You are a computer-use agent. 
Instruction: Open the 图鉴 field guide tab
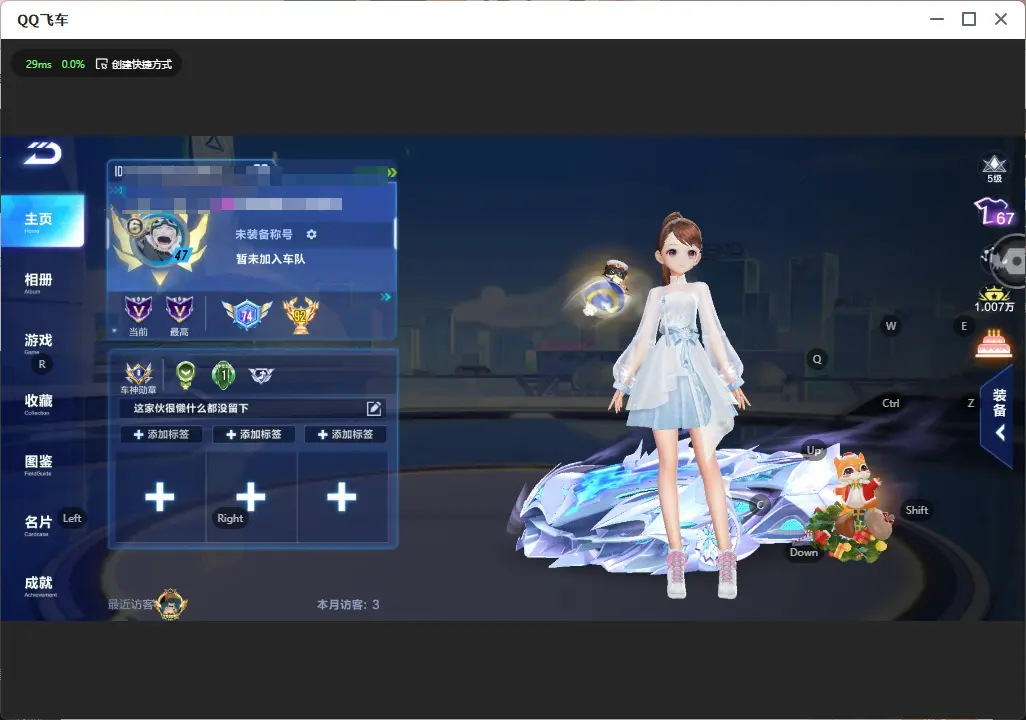click(x=39, y=463)
